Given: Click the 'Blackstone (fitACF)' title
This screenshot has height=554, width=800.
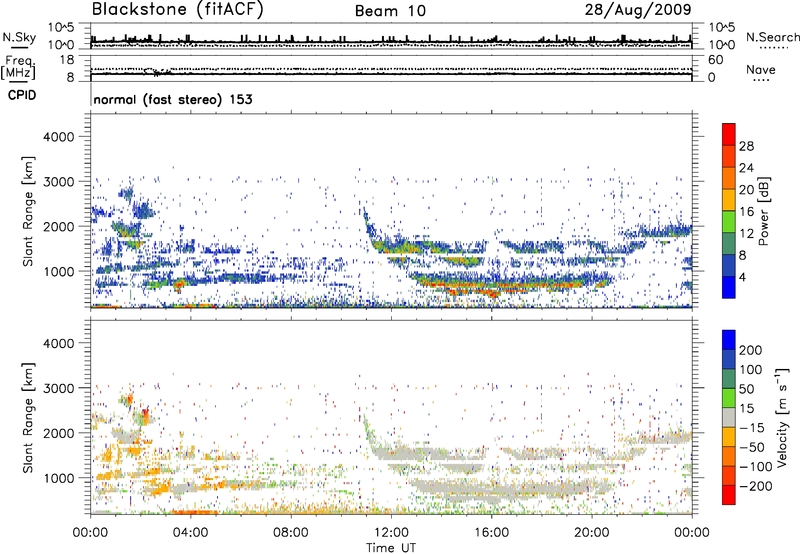Looking at the screenshot, I should 178,10.
